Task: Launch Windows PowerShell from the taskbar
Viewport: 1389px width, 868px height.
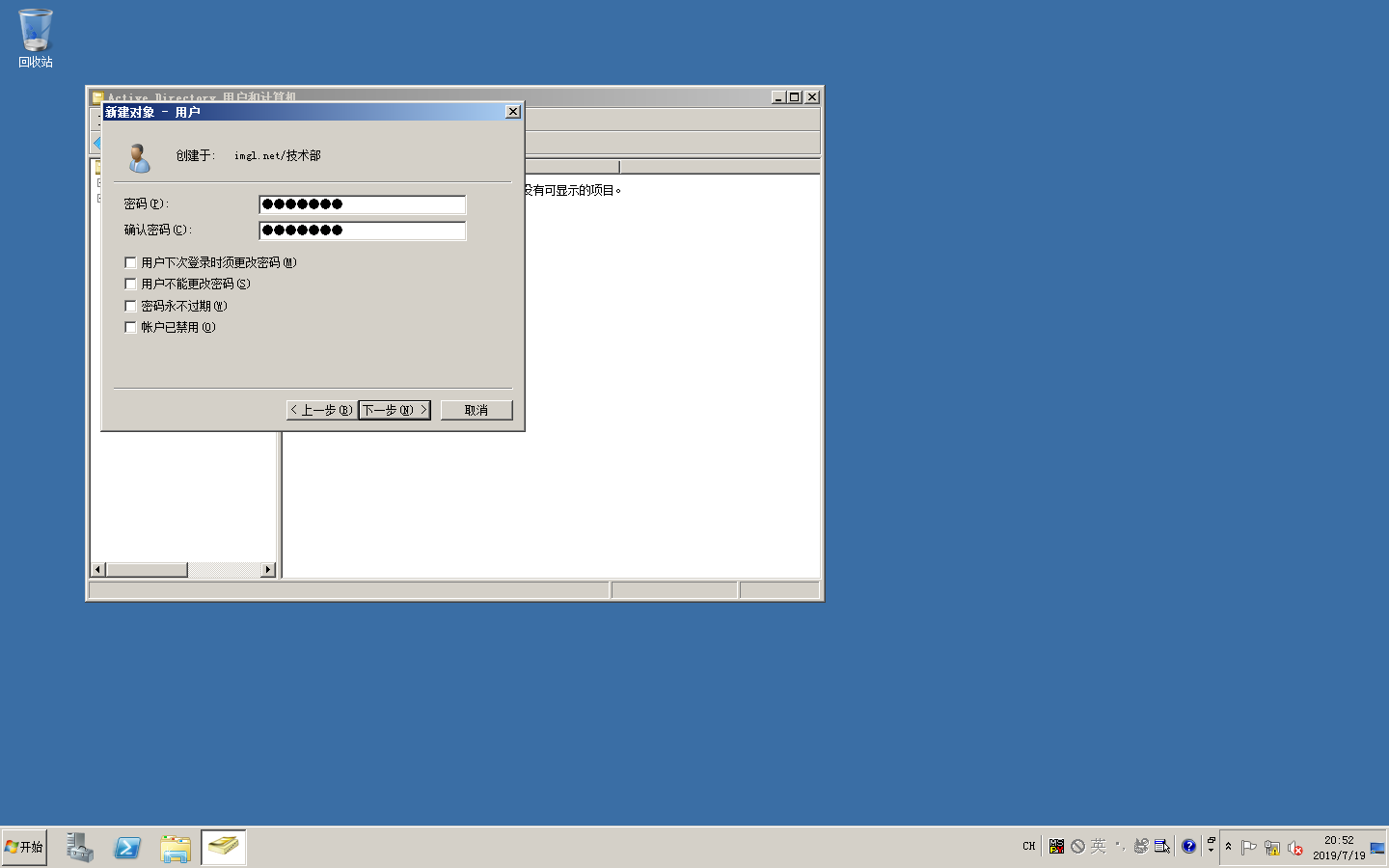Action: tap(127, 847)
